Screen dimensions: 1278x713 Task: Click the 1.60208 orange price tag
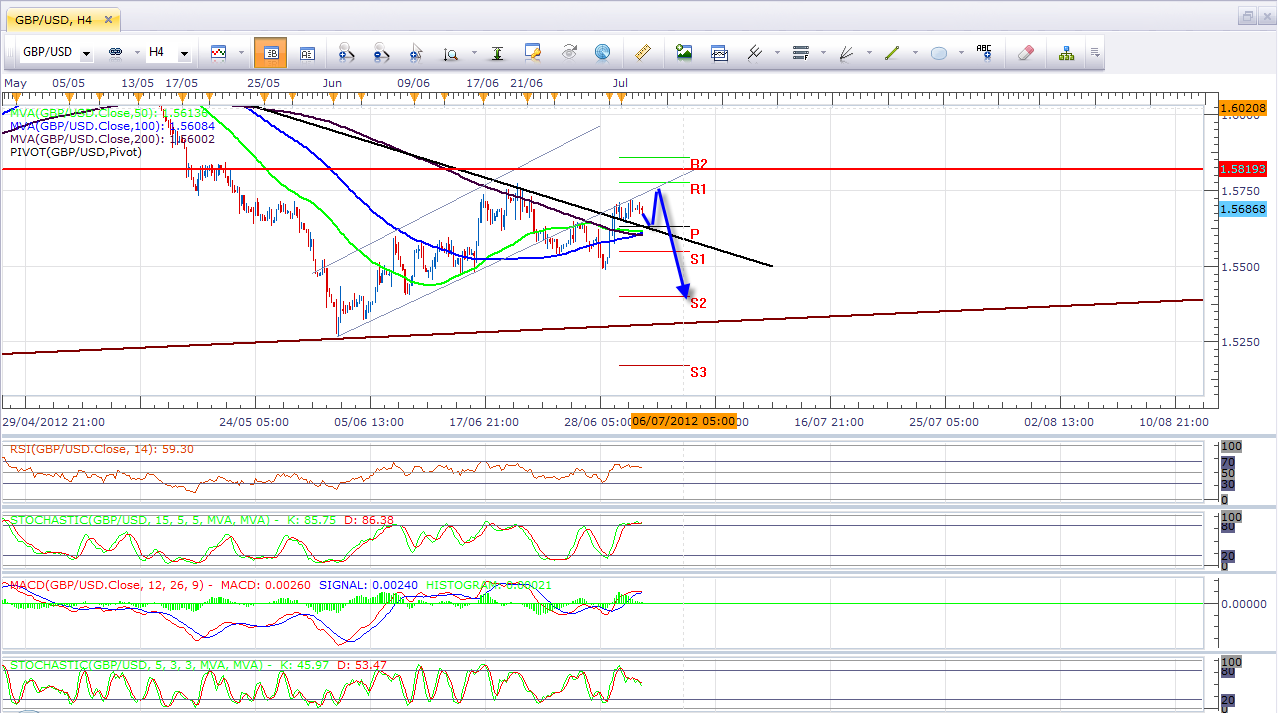click(x=1243, y=108)
